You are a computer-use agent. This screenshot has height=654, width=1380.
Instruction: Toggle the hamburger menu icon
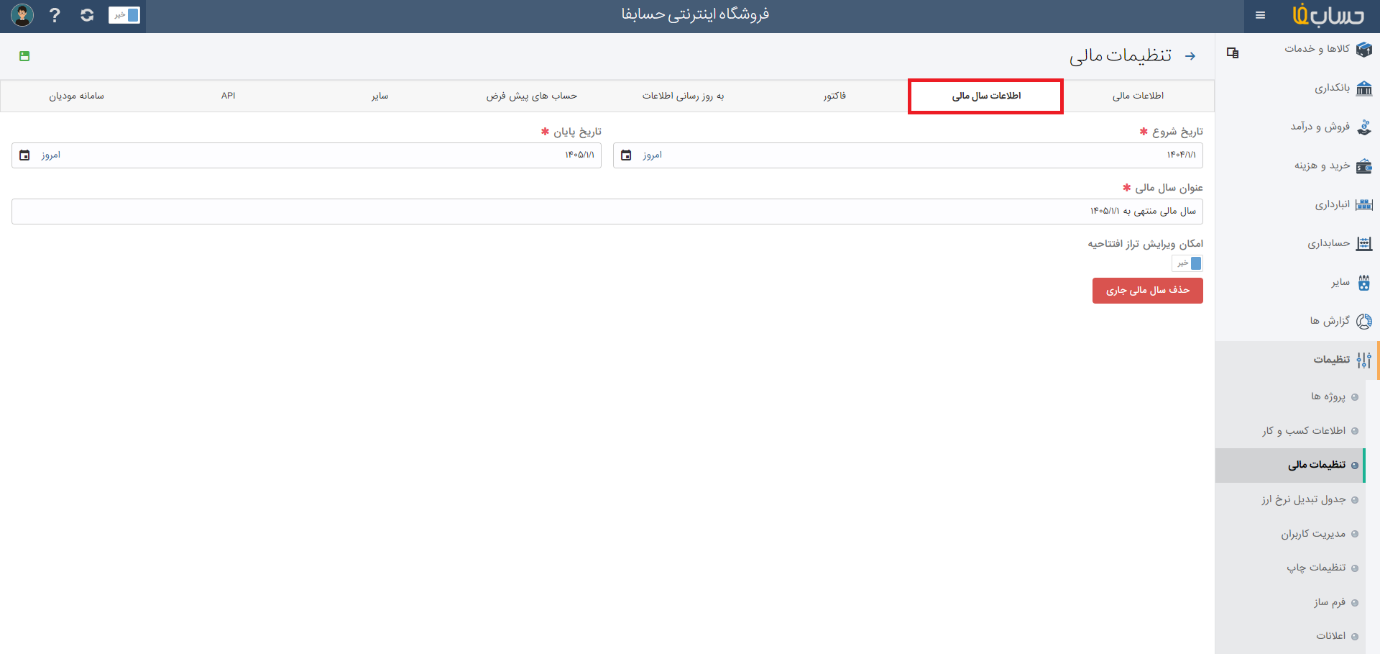[1260, 15]
